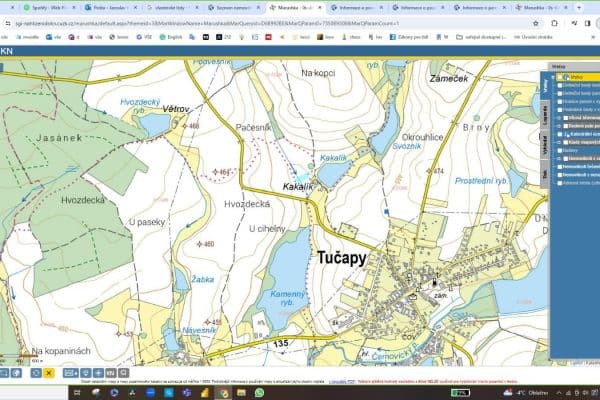Open the Windows Start menu
This screenshot has height=400, width=600.
point(76,393)
